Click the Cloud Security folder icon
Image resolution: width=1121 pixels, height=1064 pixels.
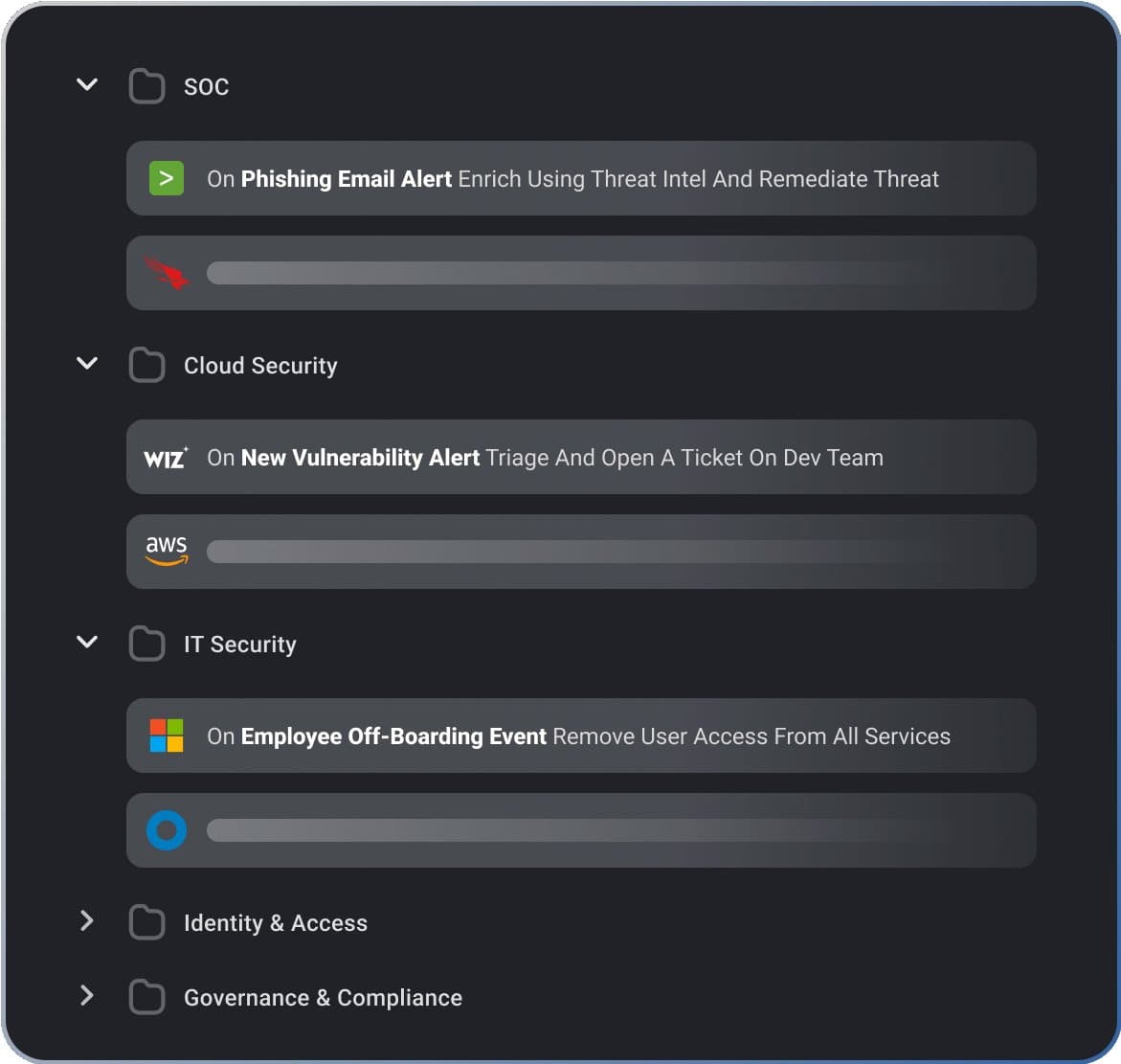[x=146, y=365]
